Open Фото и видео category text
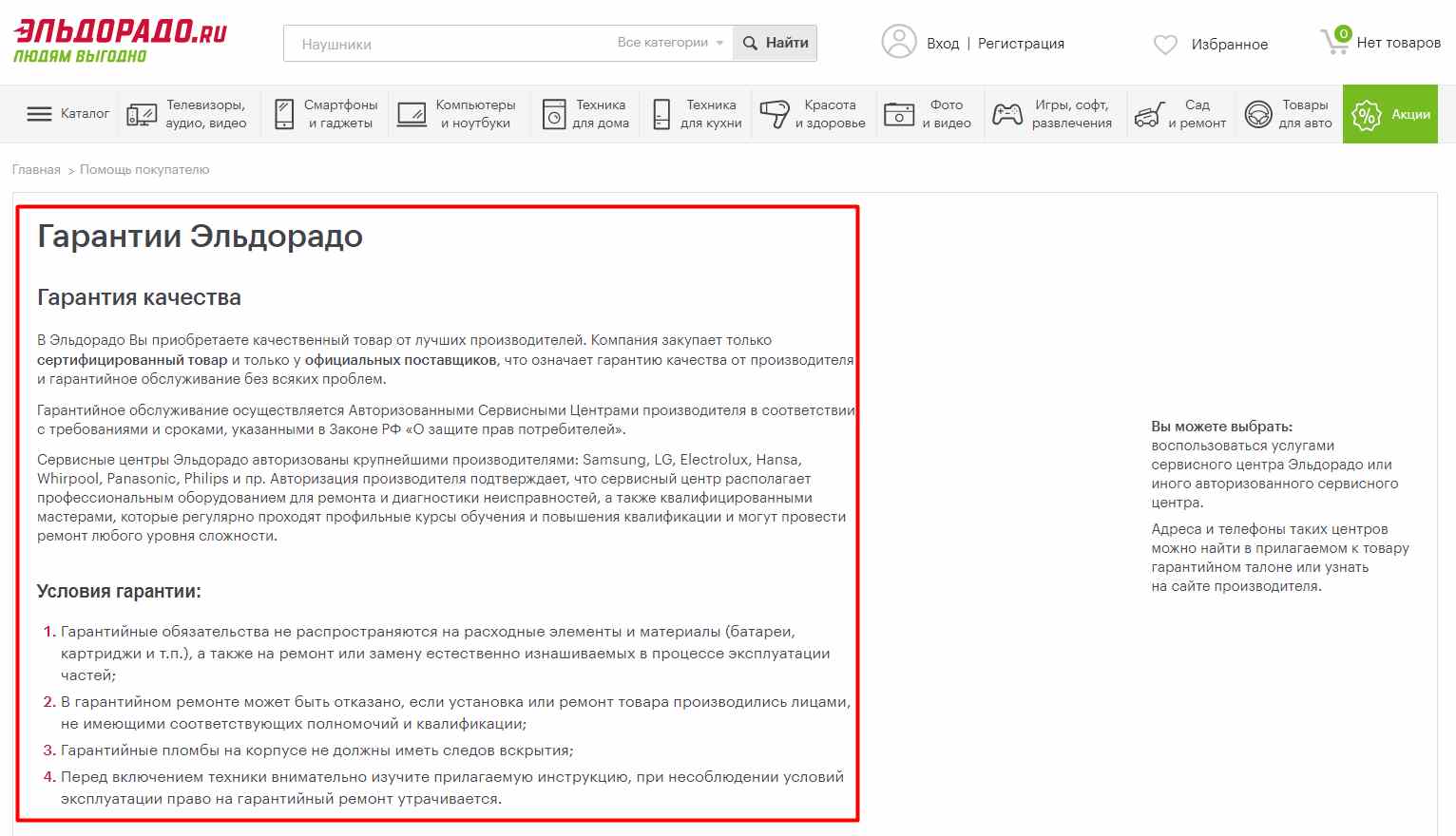This screenshot has width=1456, height=836. (947, 114)
